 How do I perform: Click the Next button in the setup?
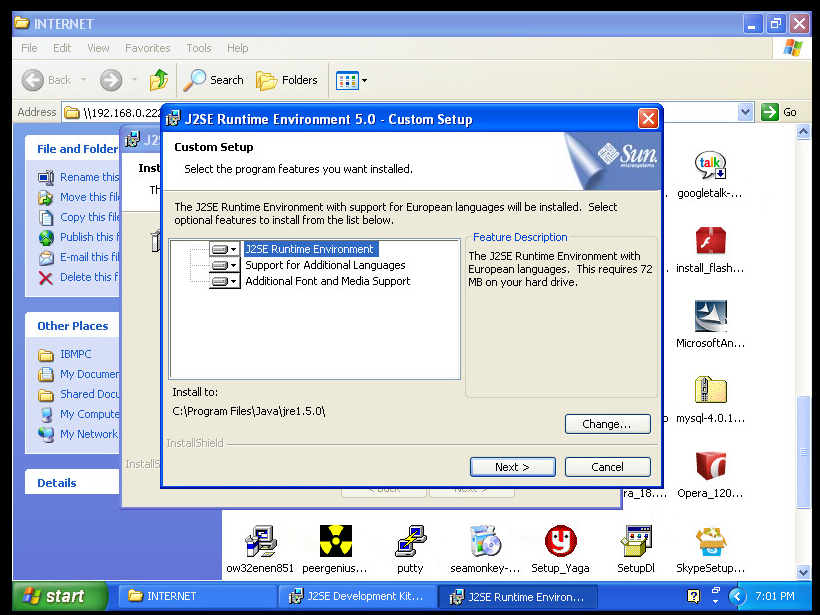[x=512, y=467]
